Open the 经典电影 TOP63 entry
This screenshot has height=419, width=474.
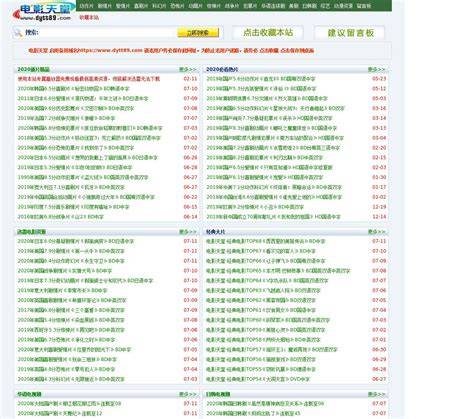coord(263,290)
